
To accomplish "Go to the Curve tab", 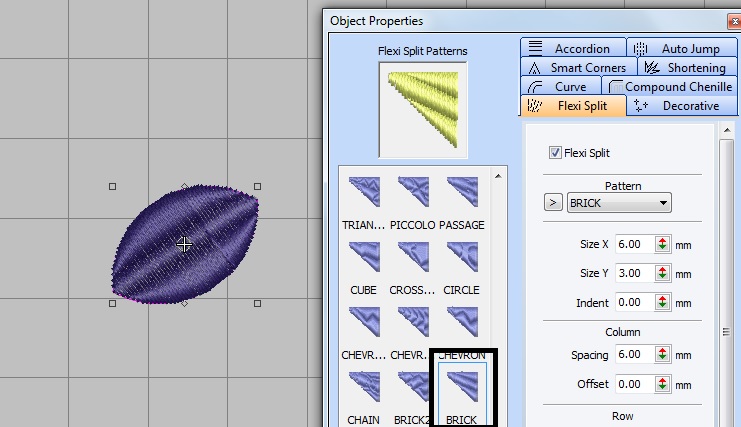I will pyautogui.click(x=560, y=87).
